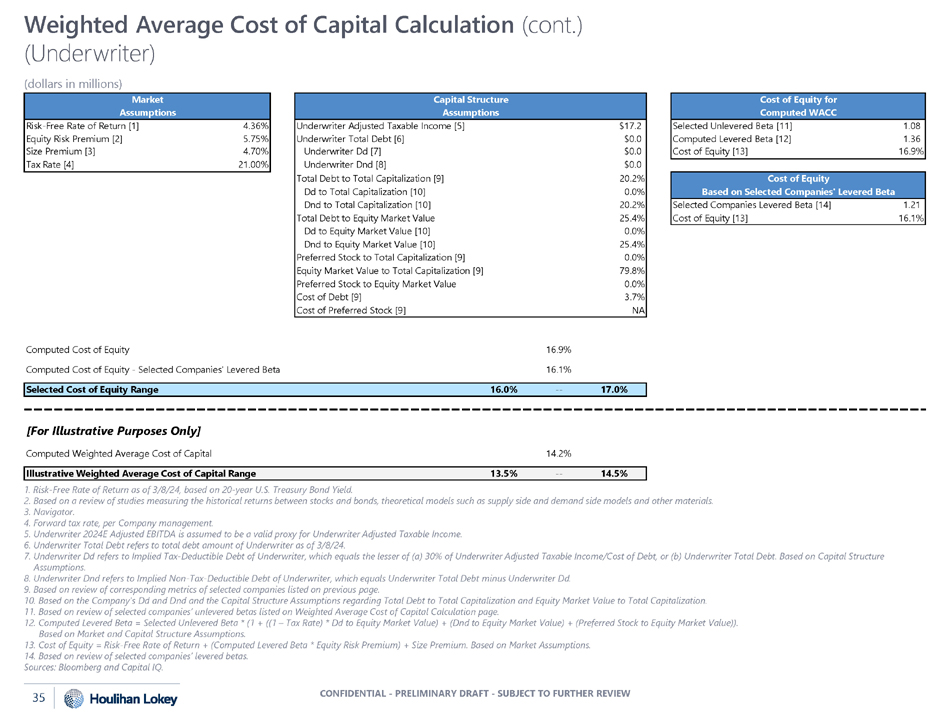Click the Selected Cost of Equity Range row label
Screen dimensions: 950x713
pos(91,389)
